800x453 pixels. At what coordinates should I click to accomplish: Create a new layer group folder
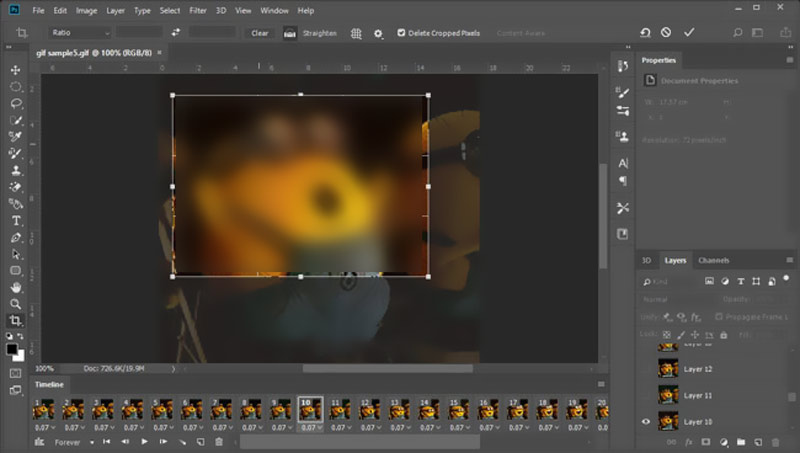tap(741, 442)
